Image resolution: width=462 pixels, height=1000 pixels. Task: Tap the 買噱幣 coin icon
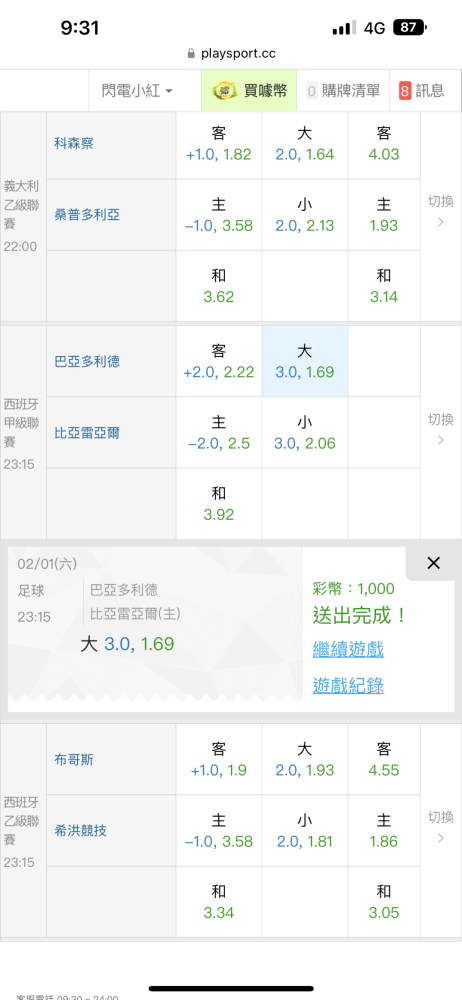[x=223, y=91]
